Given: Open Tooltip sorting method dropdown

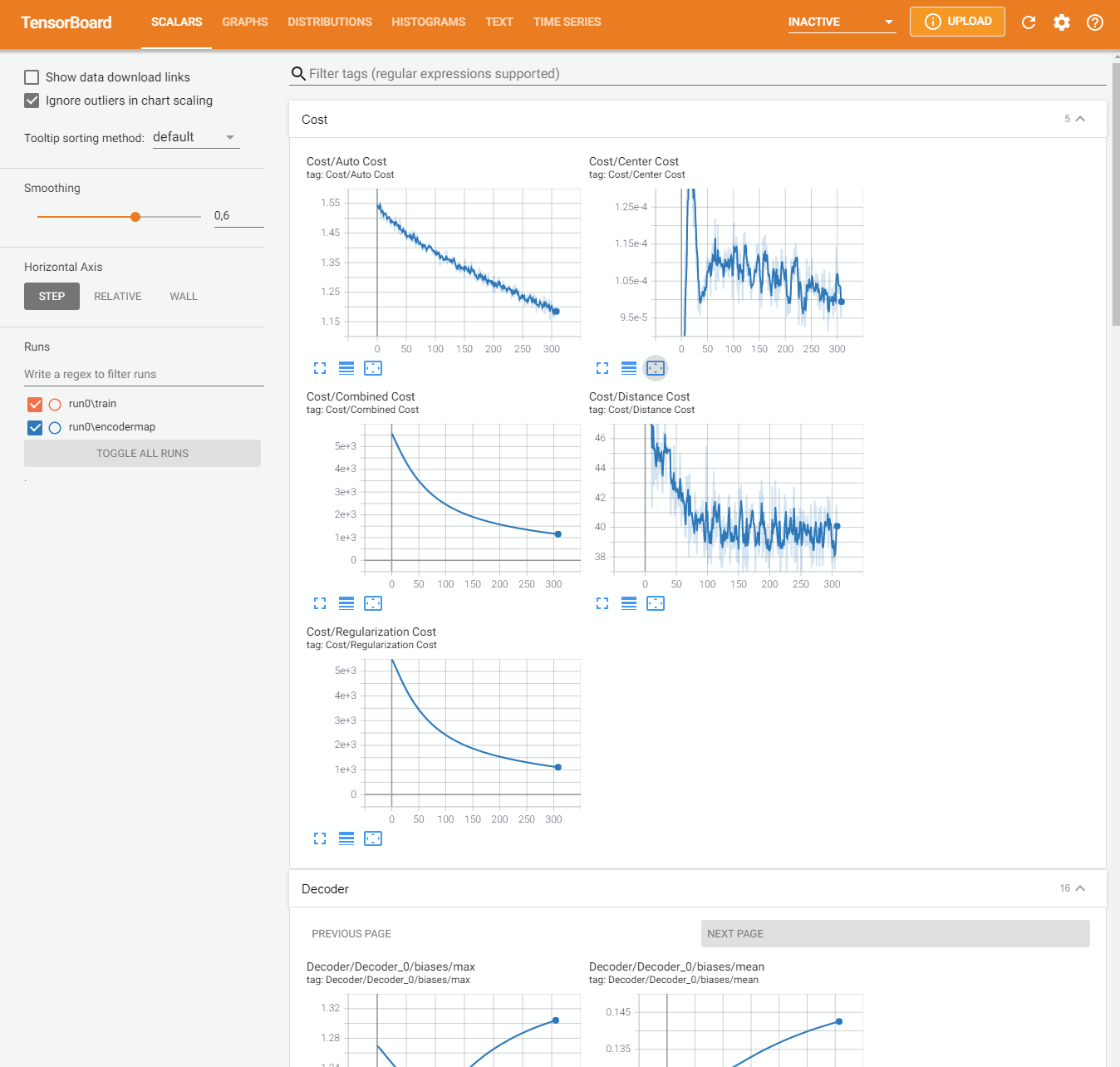Looking at the screenshot, I should 196,137.
